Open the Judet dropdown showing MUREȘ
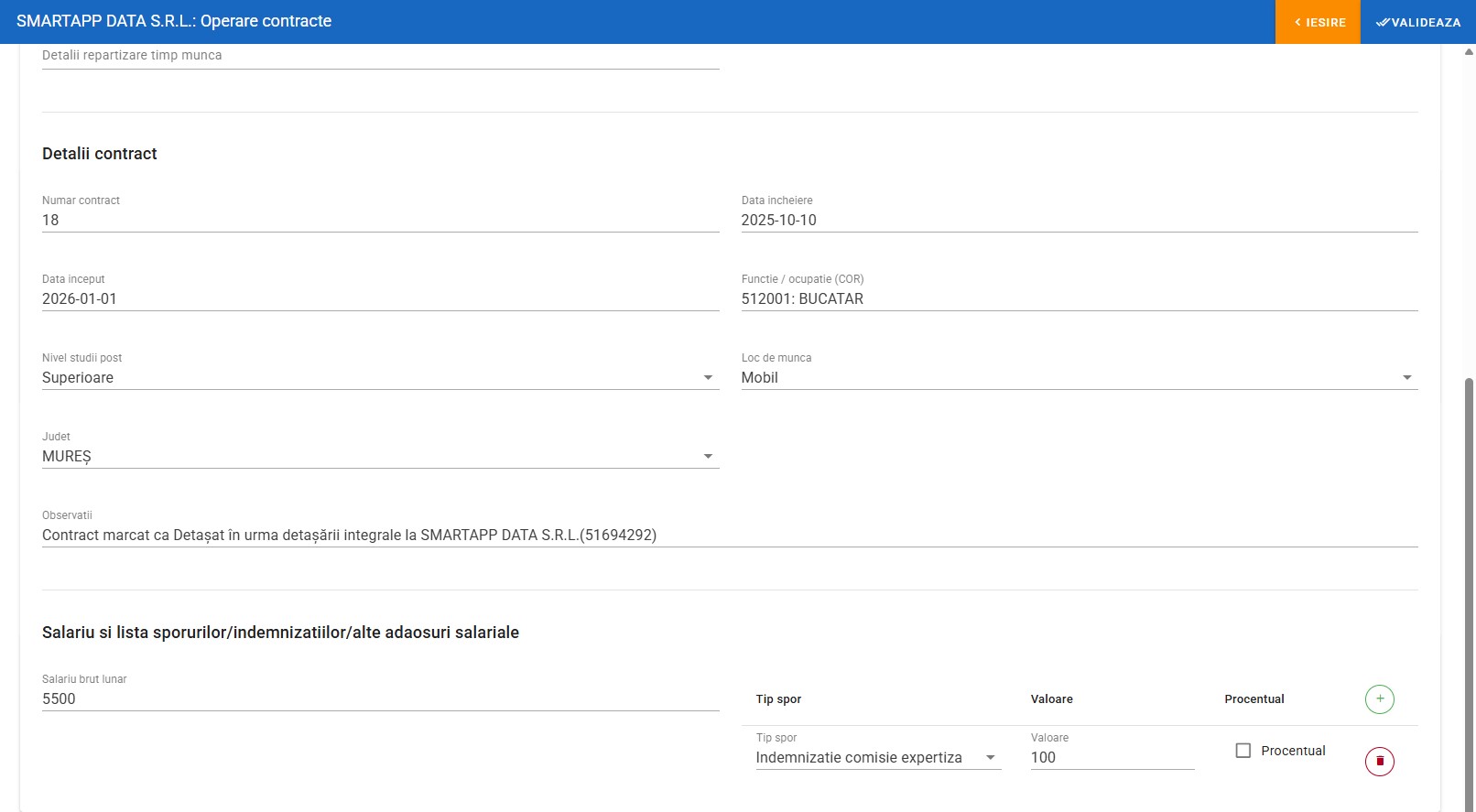 point(380,457)
